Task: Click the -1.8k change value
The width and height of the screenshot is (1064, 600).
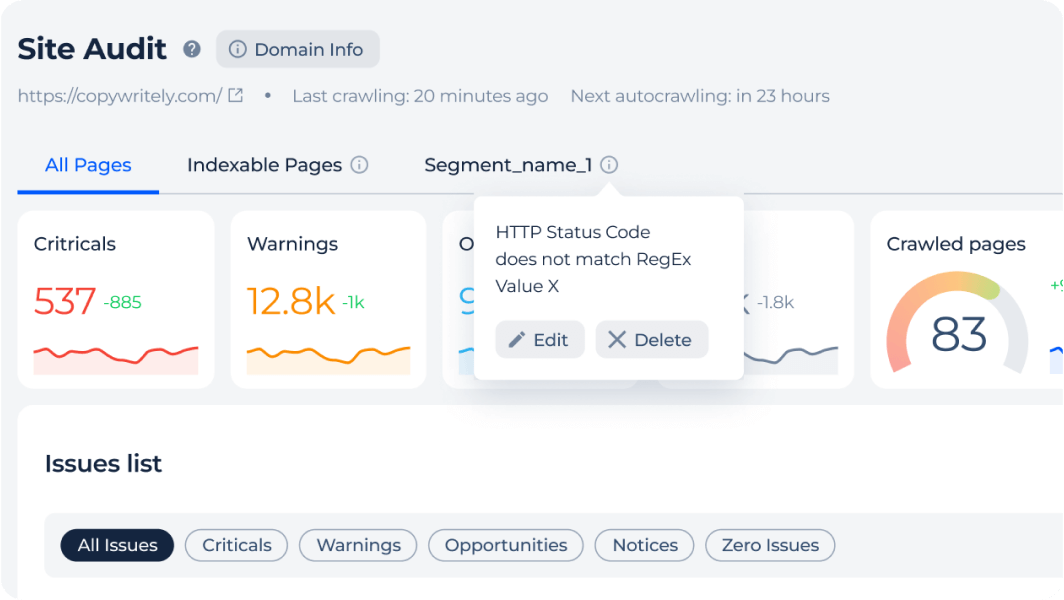Action: [x=775, y=302]
